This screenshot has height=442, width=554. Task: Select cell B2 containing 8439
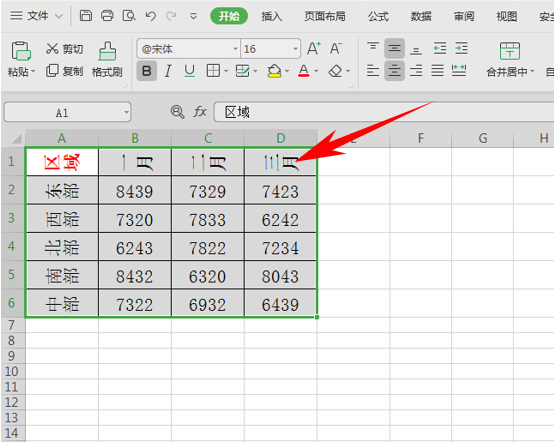[x=135, y=190]
